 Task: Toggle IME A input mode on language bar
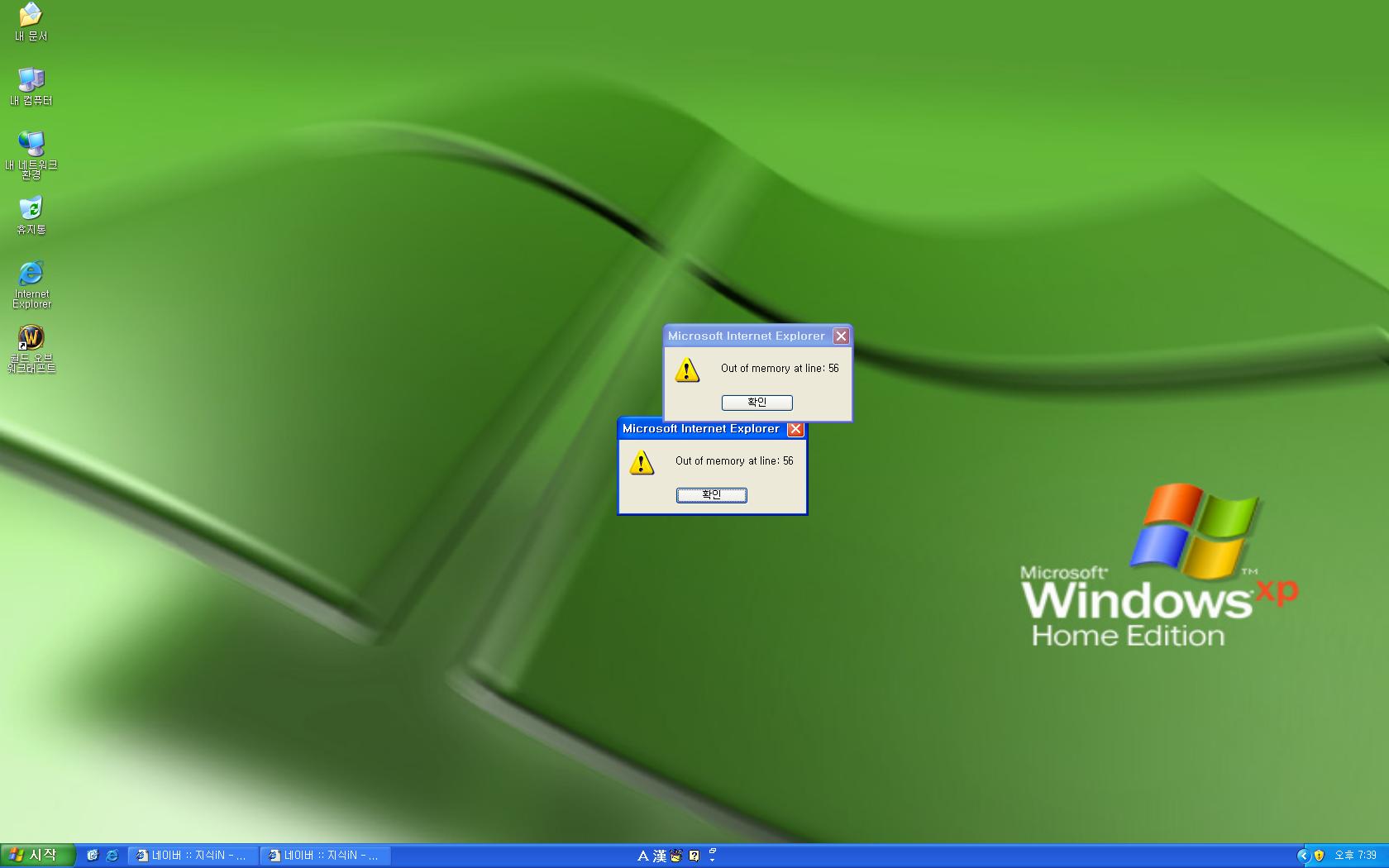tap(643, 856)
